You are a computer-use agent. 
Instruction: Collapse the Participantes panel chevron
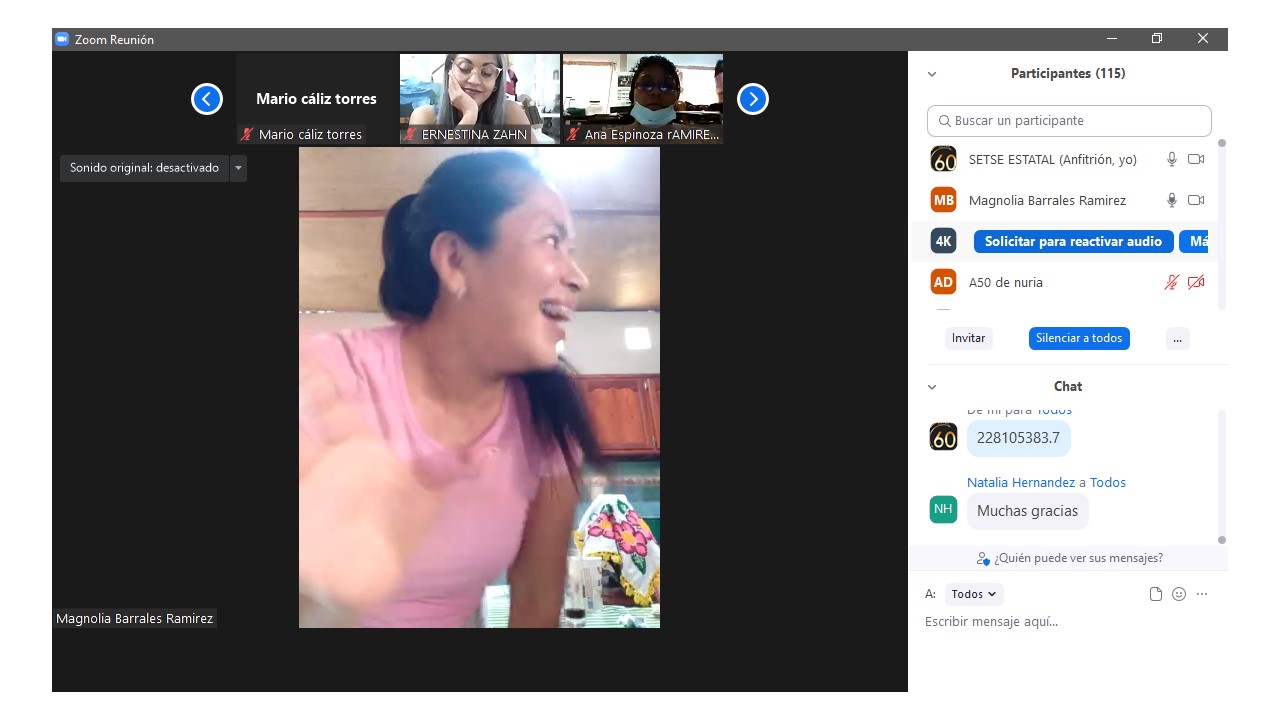click(932, 74)
